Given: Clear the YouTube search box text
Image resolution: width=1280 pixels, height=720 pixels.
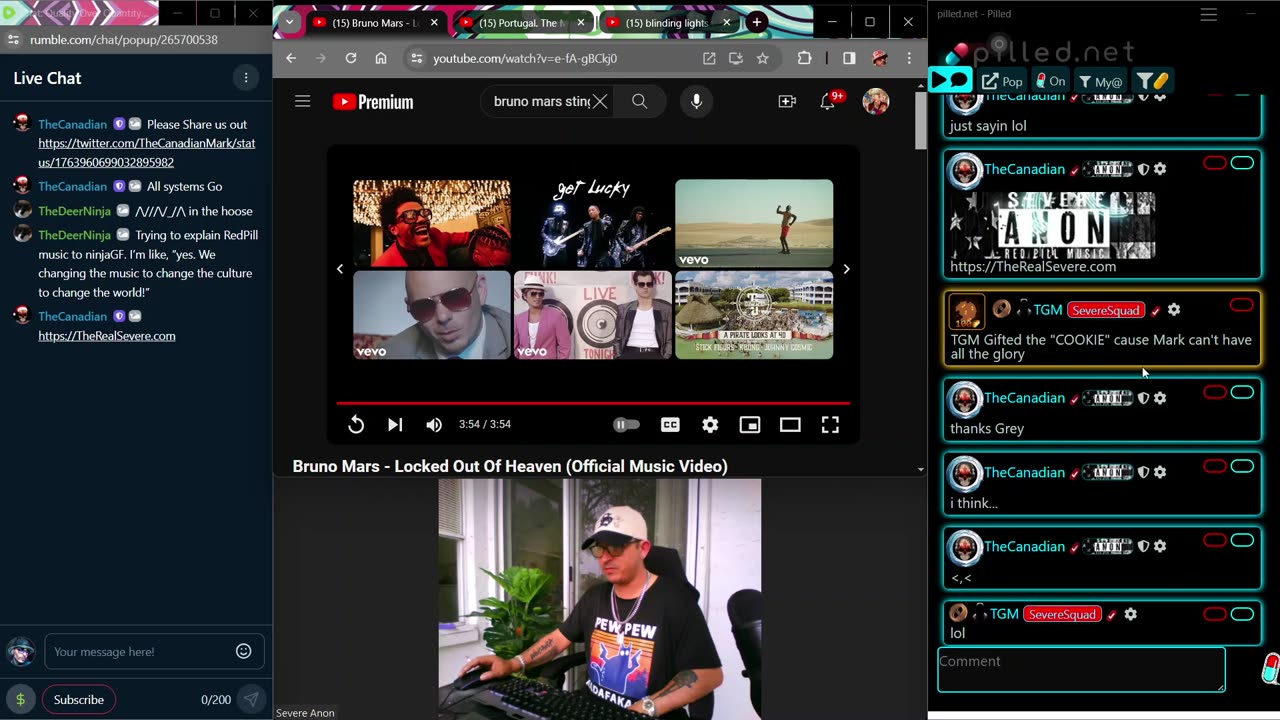Looking at the screenshot, I should pos(599,101).
